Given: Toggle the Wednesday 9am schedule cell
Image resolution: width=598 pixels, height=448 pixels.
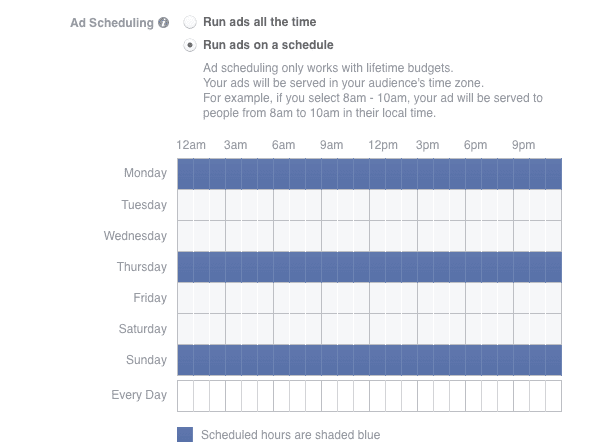Looking at the screenshot, I should coord(330,236).
